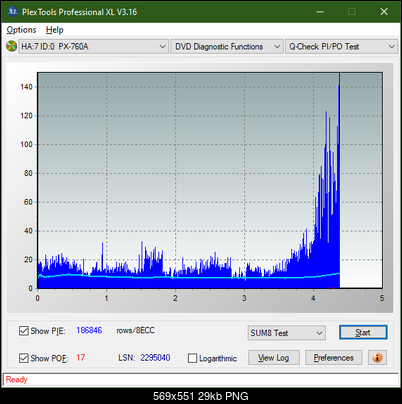Open the Options menu
Image resolution: width=402 pixels, height=404 pixels.
pos(21,30)
